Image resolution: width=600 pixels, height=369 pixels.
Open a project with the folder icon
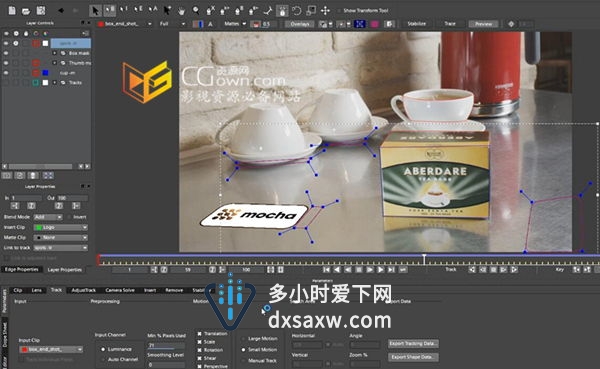coord(26,11)
